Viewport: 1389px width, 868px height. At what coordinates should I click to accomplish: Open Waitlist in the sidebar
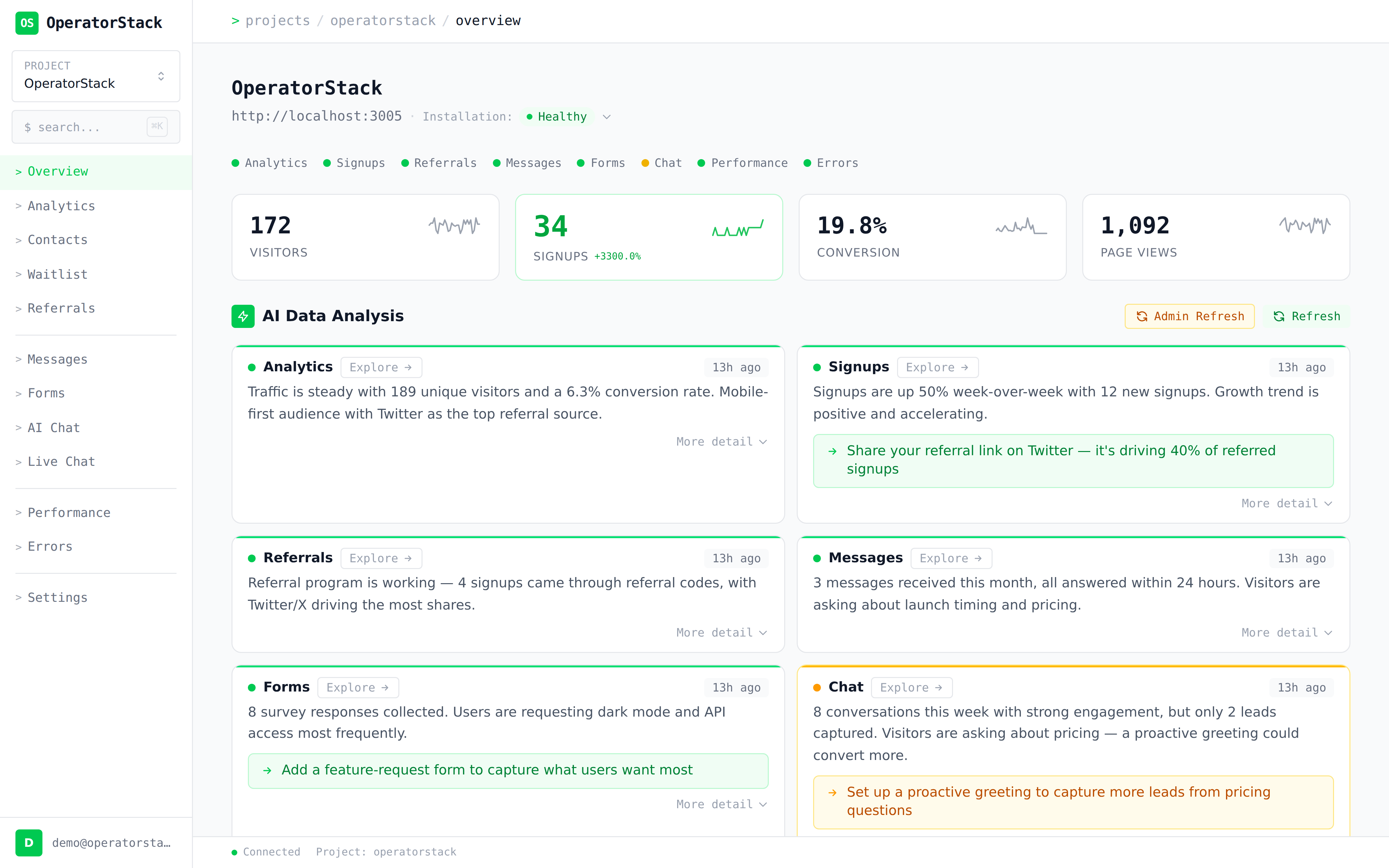coord(58,275)
